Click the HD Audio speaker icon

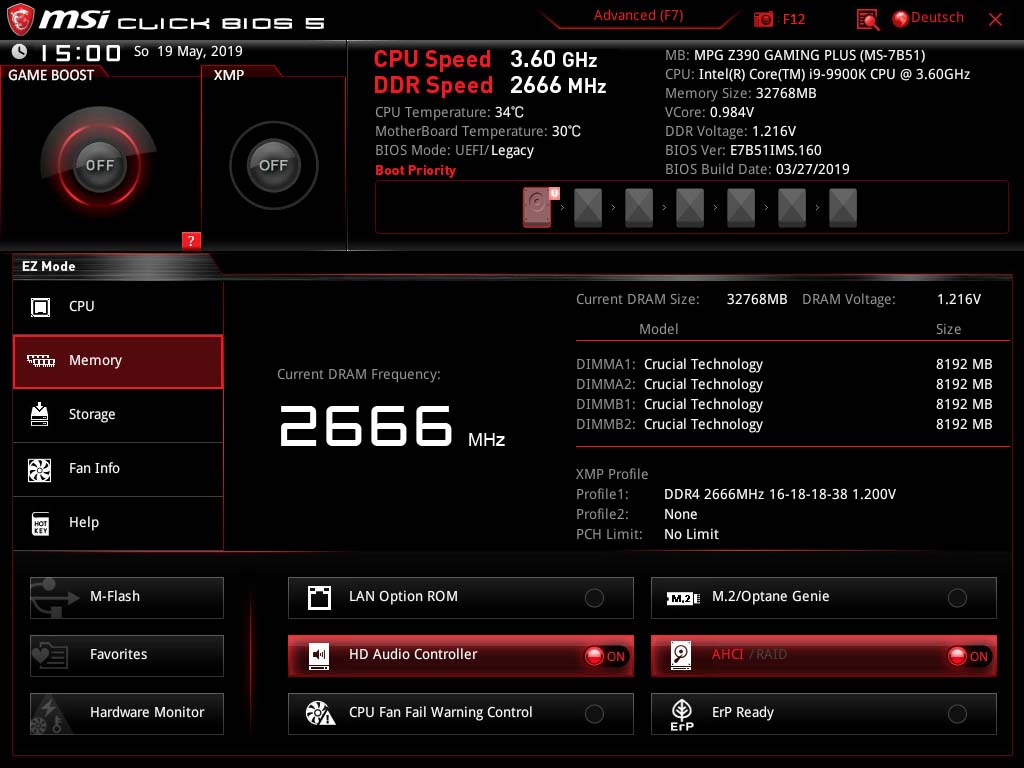(319, 656)
